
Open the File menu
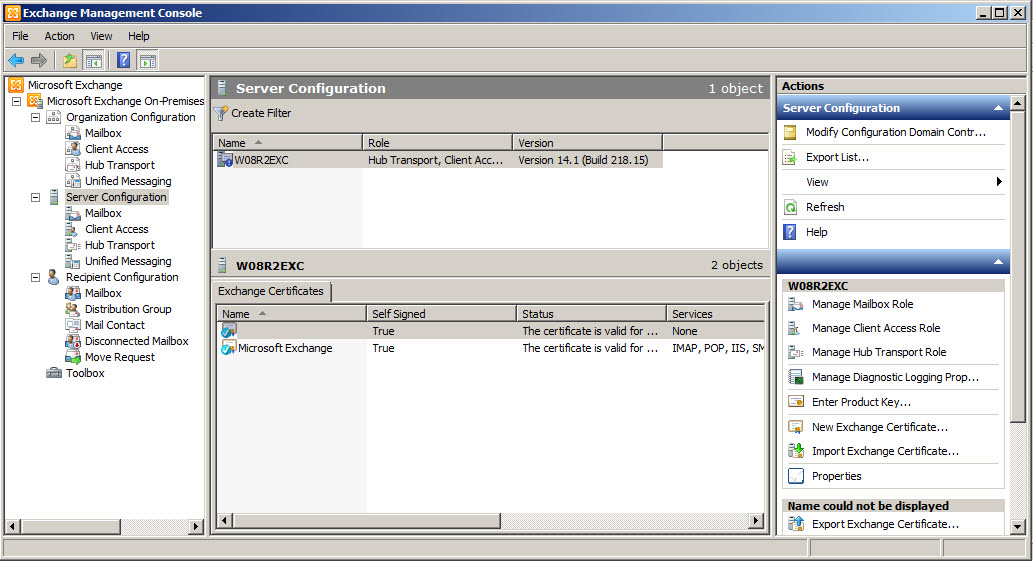pyautogui.click(x=20, y=36)
